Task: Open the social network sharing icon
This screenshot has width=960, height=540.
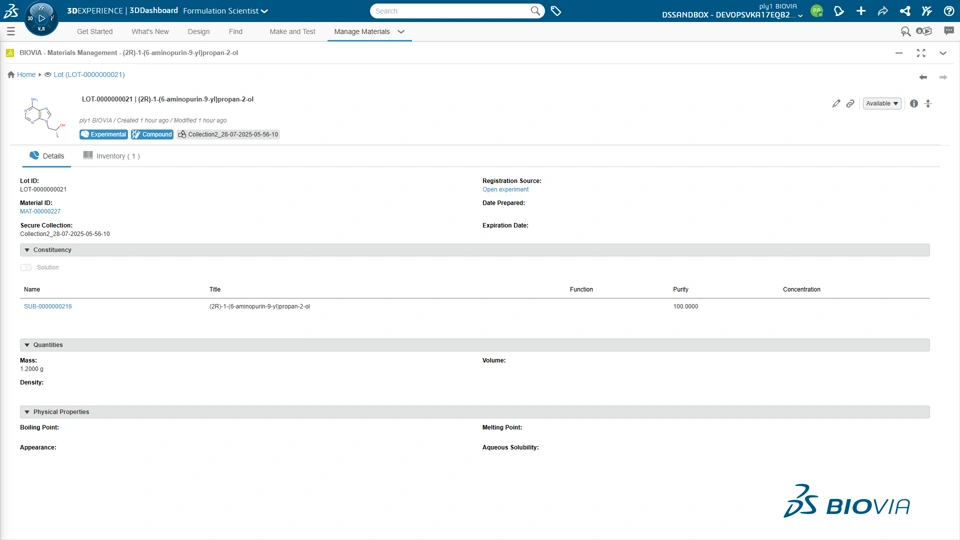Action: [x=905, y=10]
